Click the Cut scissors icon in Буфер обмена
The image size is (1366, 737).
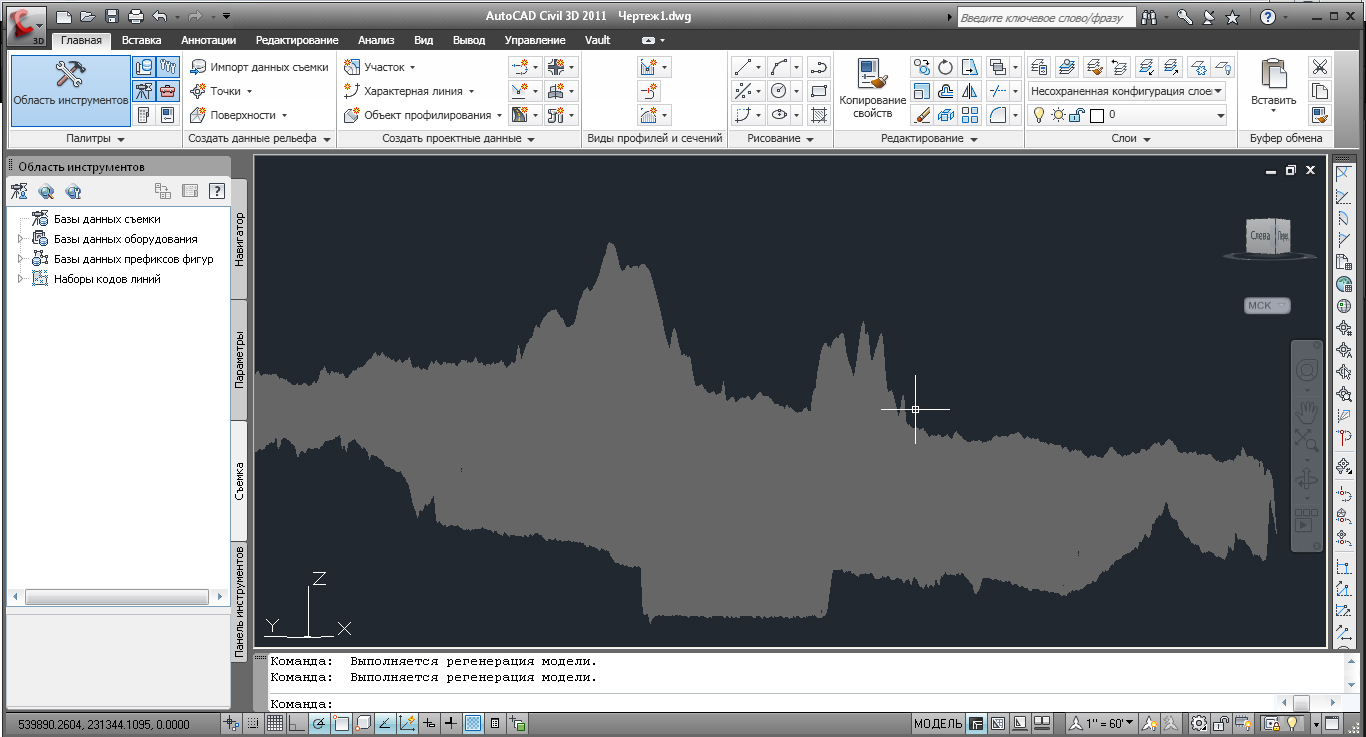point(1320,67)
